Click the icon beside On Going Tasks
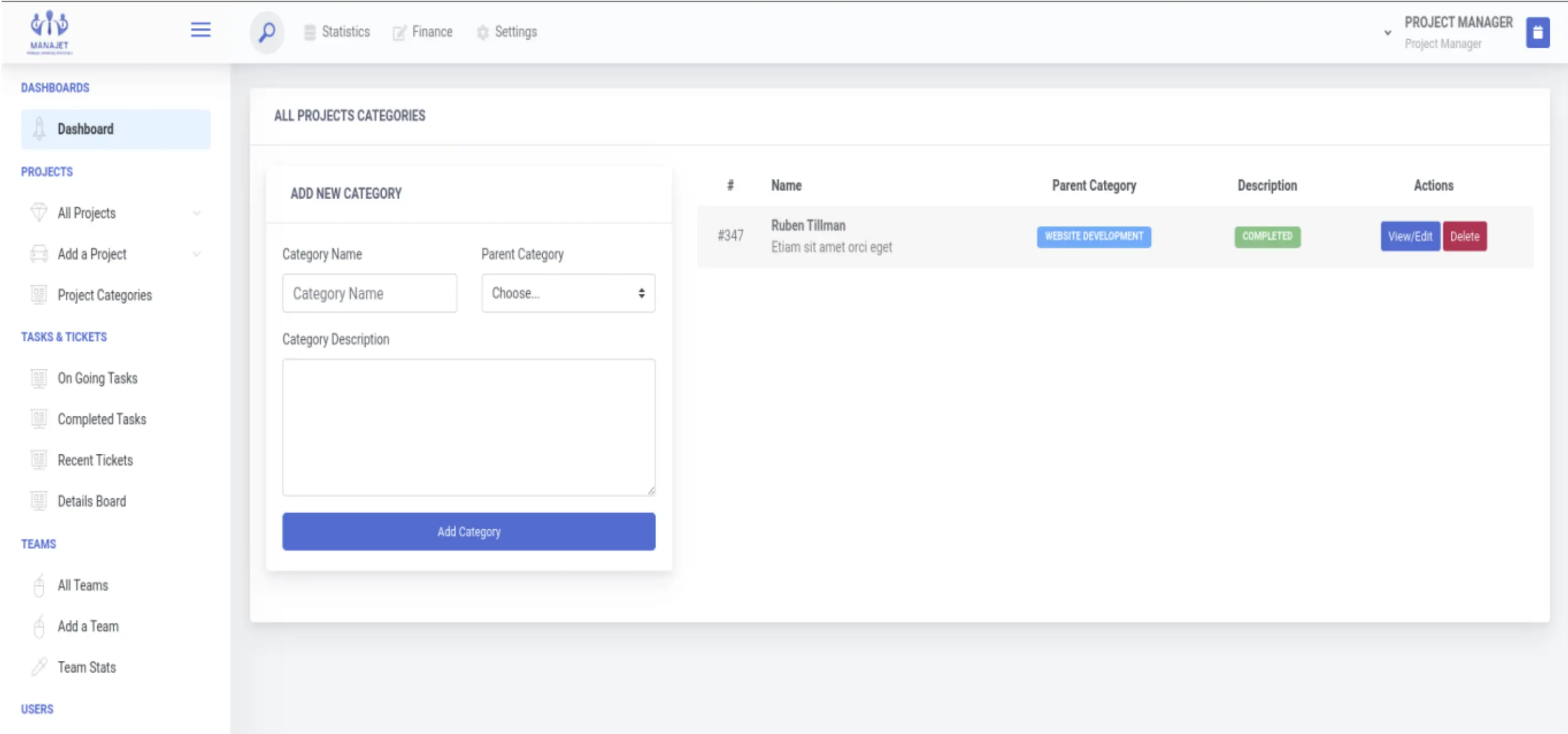This screenshot has height=734, width=1568. [x=39, y=378]
